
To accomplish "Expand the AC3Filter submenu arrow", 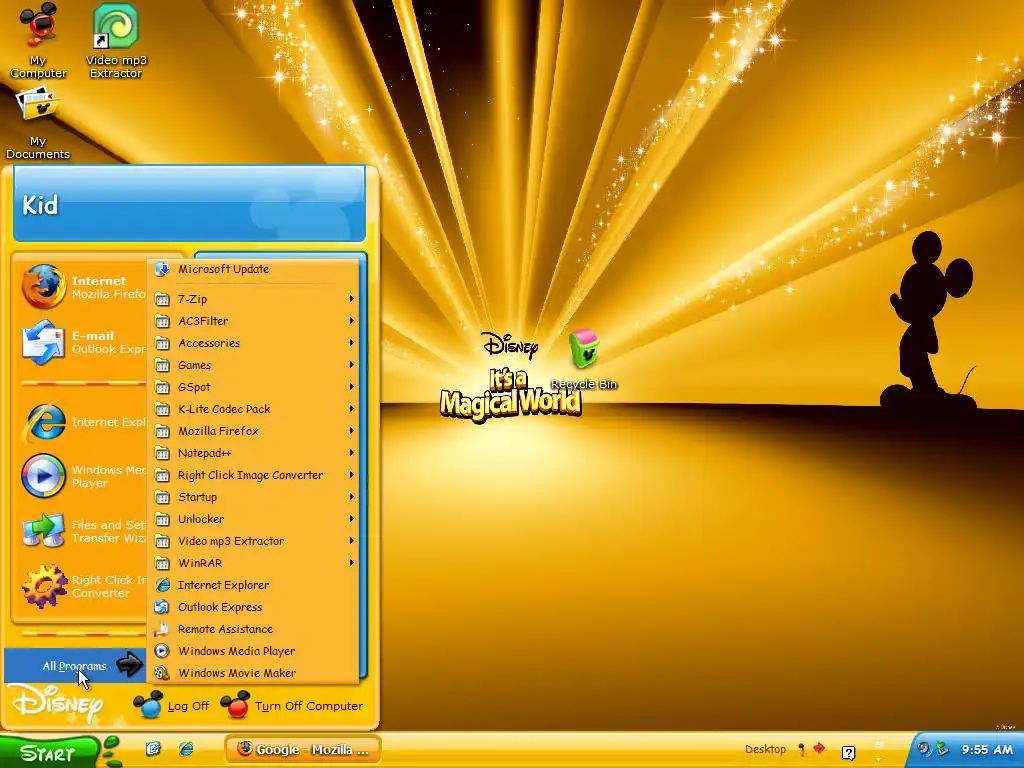I will pyautogui.click(x=351, y=321).
